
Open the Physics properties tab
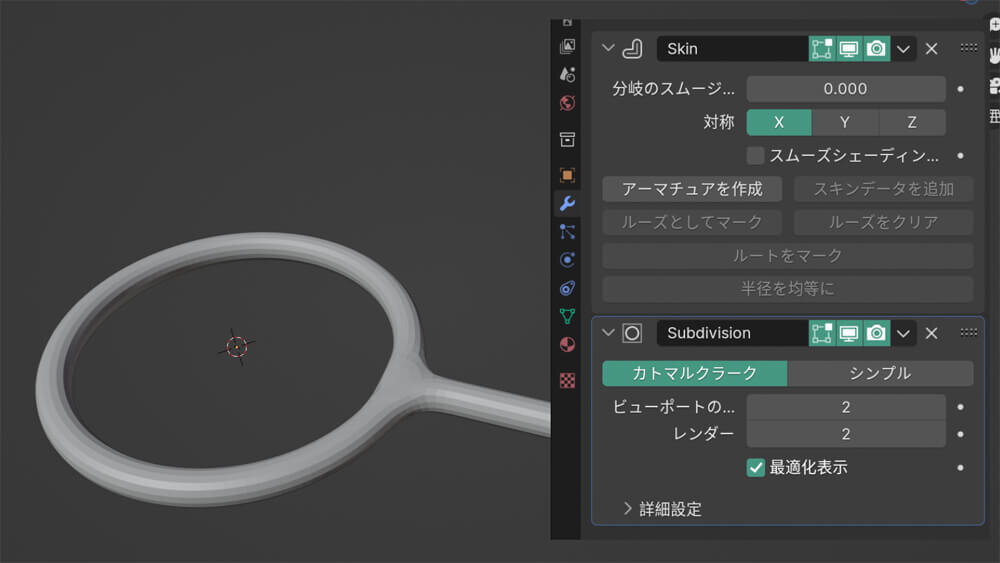tap(567, 260)
